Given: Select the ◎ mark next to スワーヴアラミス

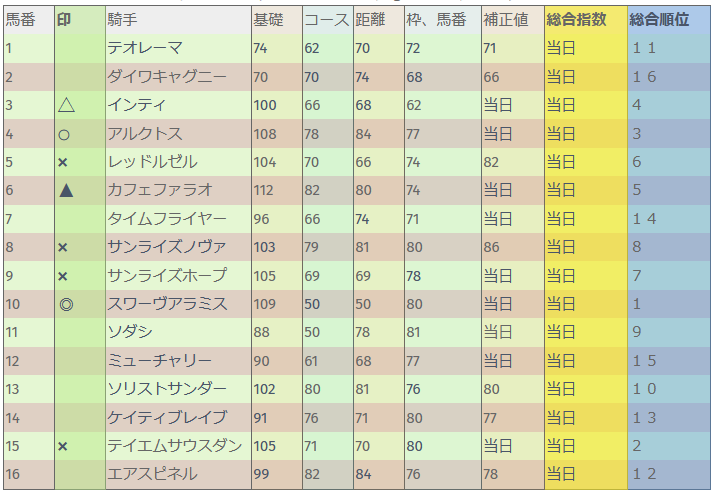Looking at the screenshot, I should pos(66,304).
